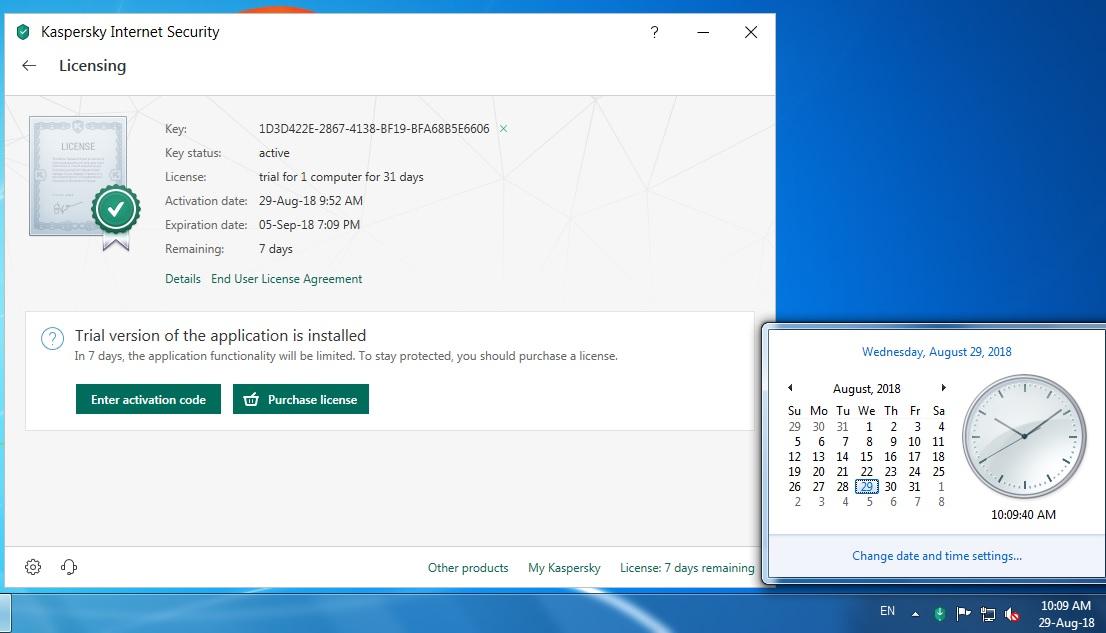The width and height of the screenshot is (1106, 633).
Task: Click 'trial for 1 computer for 31 days'
Action: point(341,176)
